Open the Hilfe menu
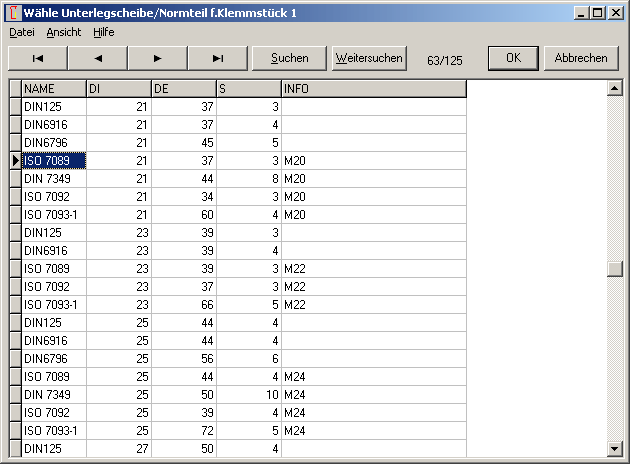 [104, 32]
